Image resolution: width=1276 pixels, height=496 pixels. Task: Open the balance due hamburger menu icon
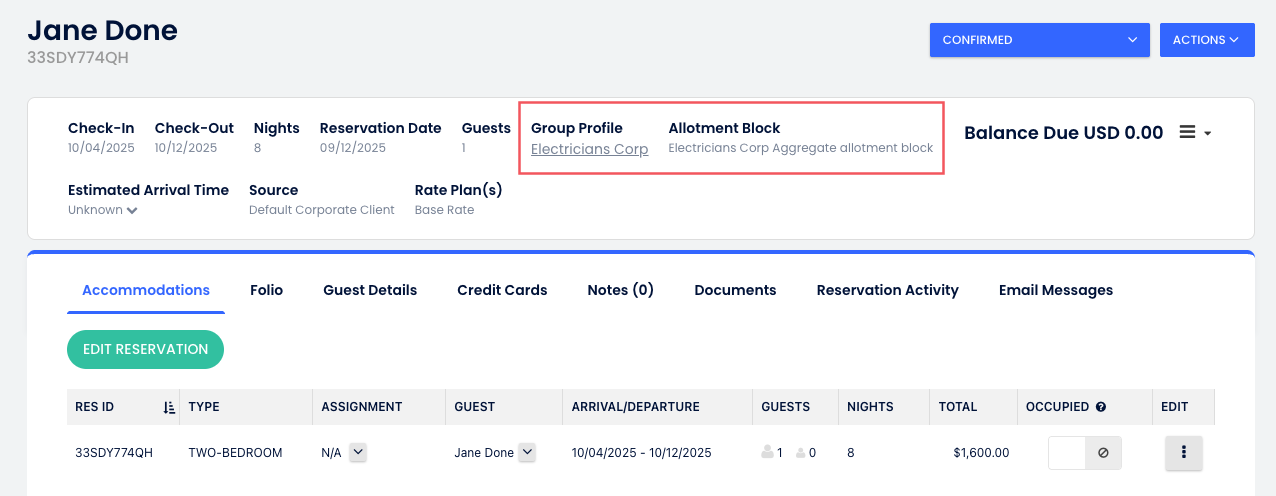point(1195,132)
